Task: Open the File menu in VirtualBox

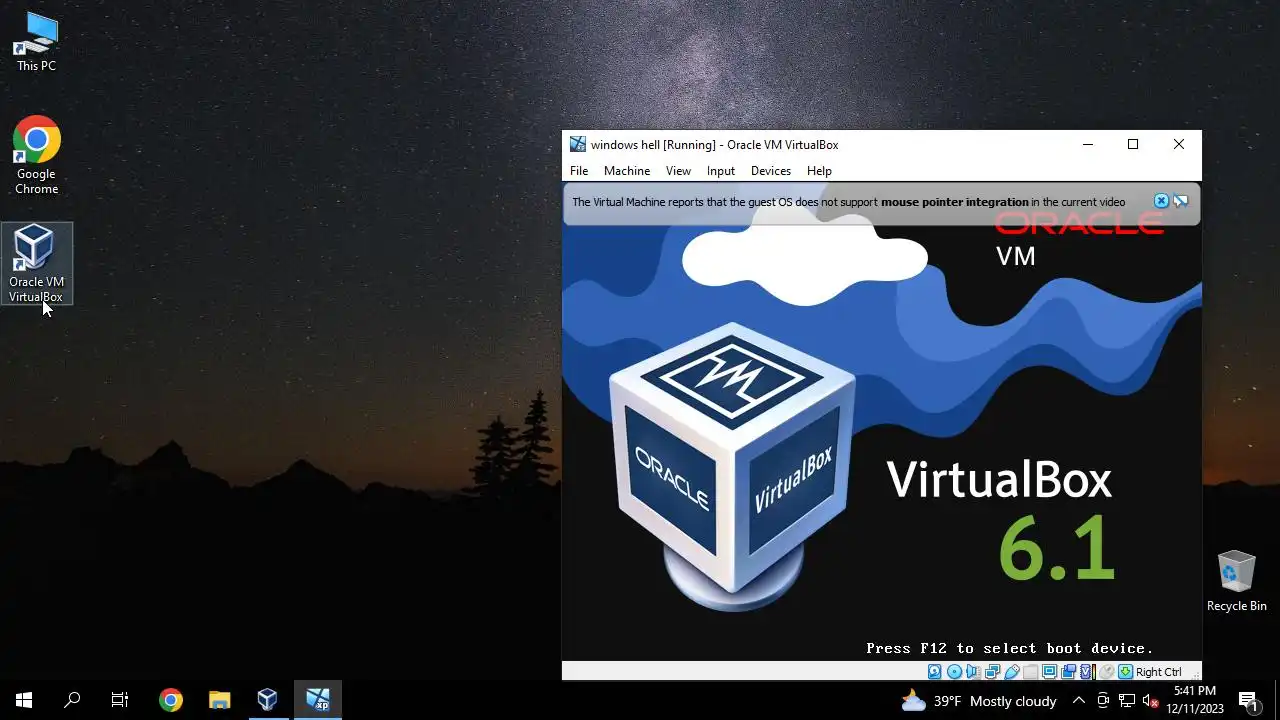Action: [579, 171]
